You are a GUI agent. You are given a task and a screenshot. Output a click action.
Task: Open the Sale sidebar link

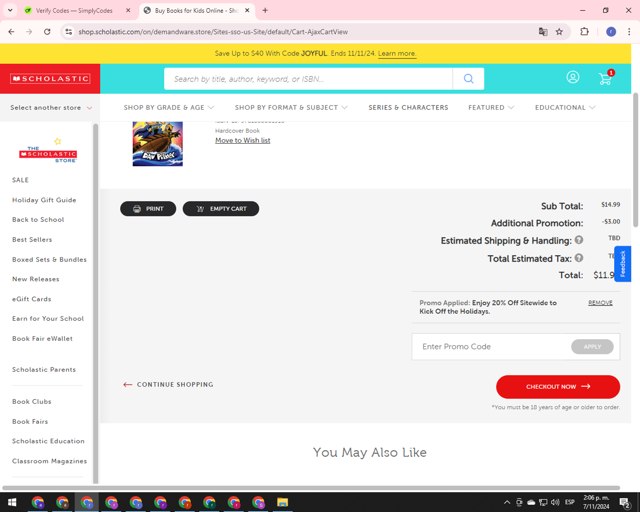20,180
